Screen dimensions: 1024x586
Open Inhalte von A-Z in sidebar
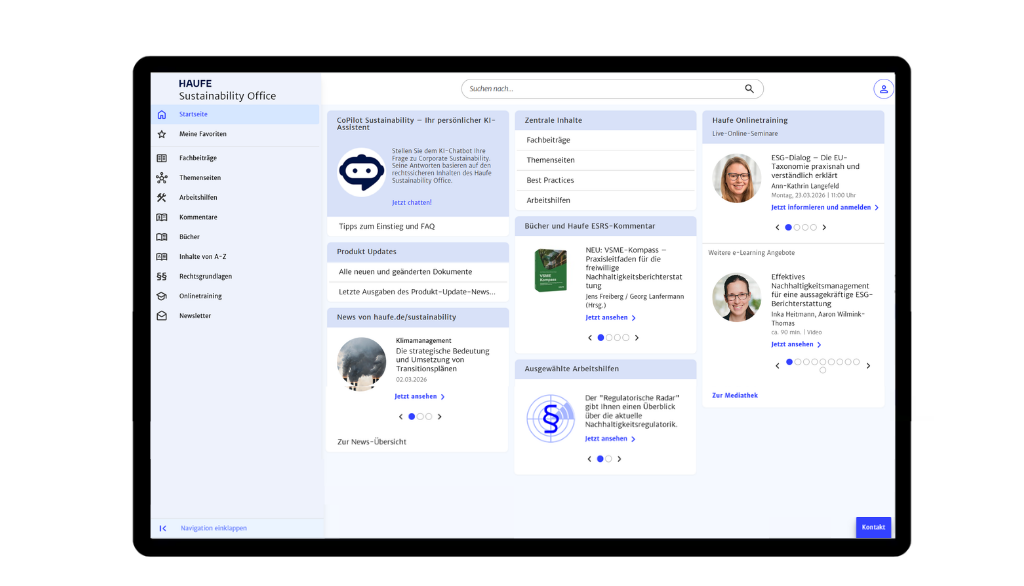click(x=203, y=256)
